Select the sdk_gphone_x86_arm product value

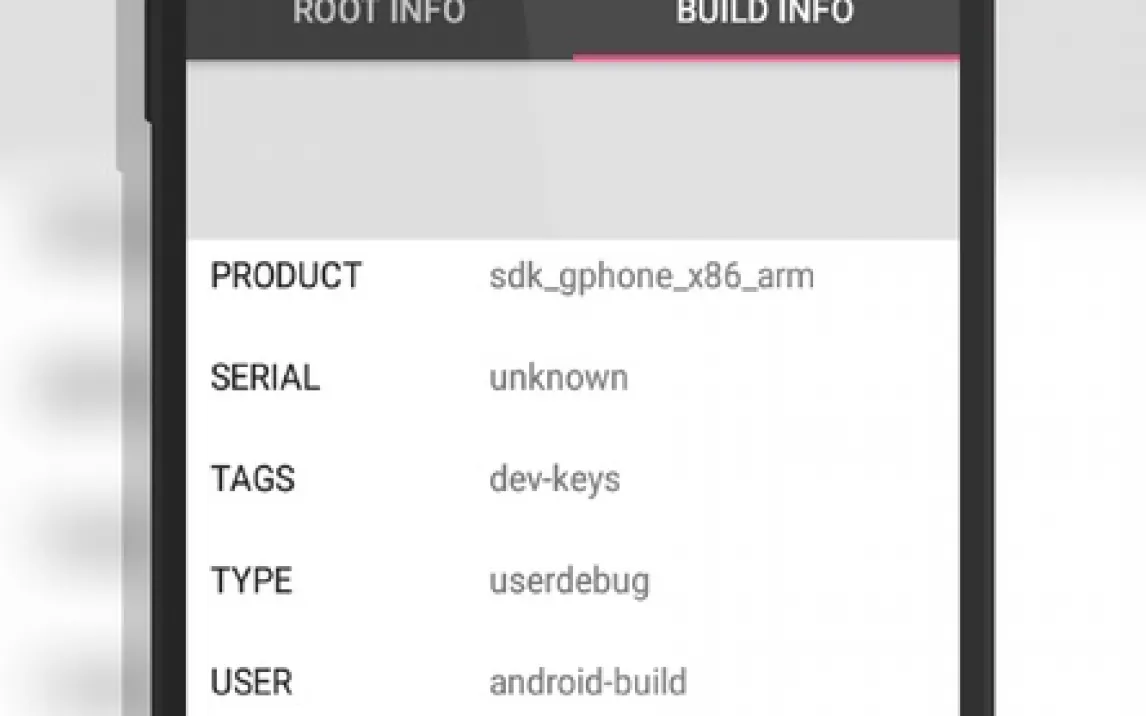651,276
